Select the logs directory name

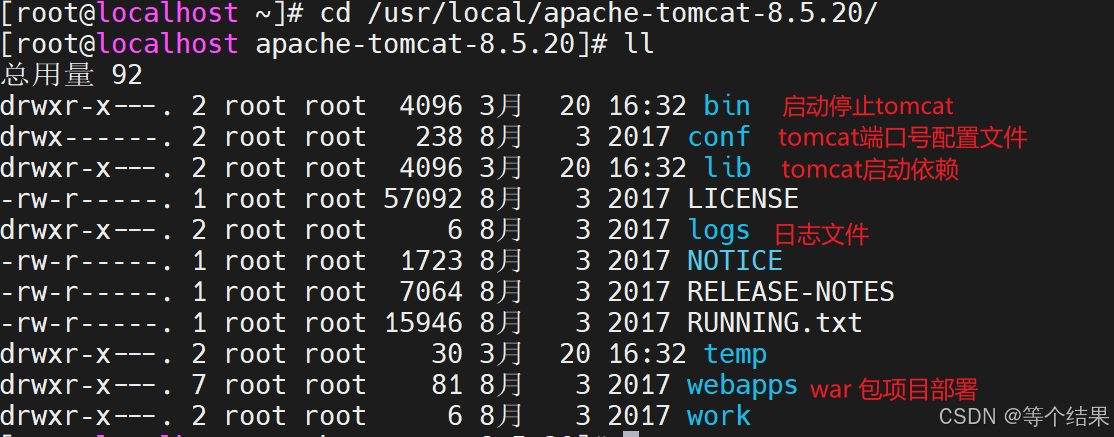(x=718, y=230)
